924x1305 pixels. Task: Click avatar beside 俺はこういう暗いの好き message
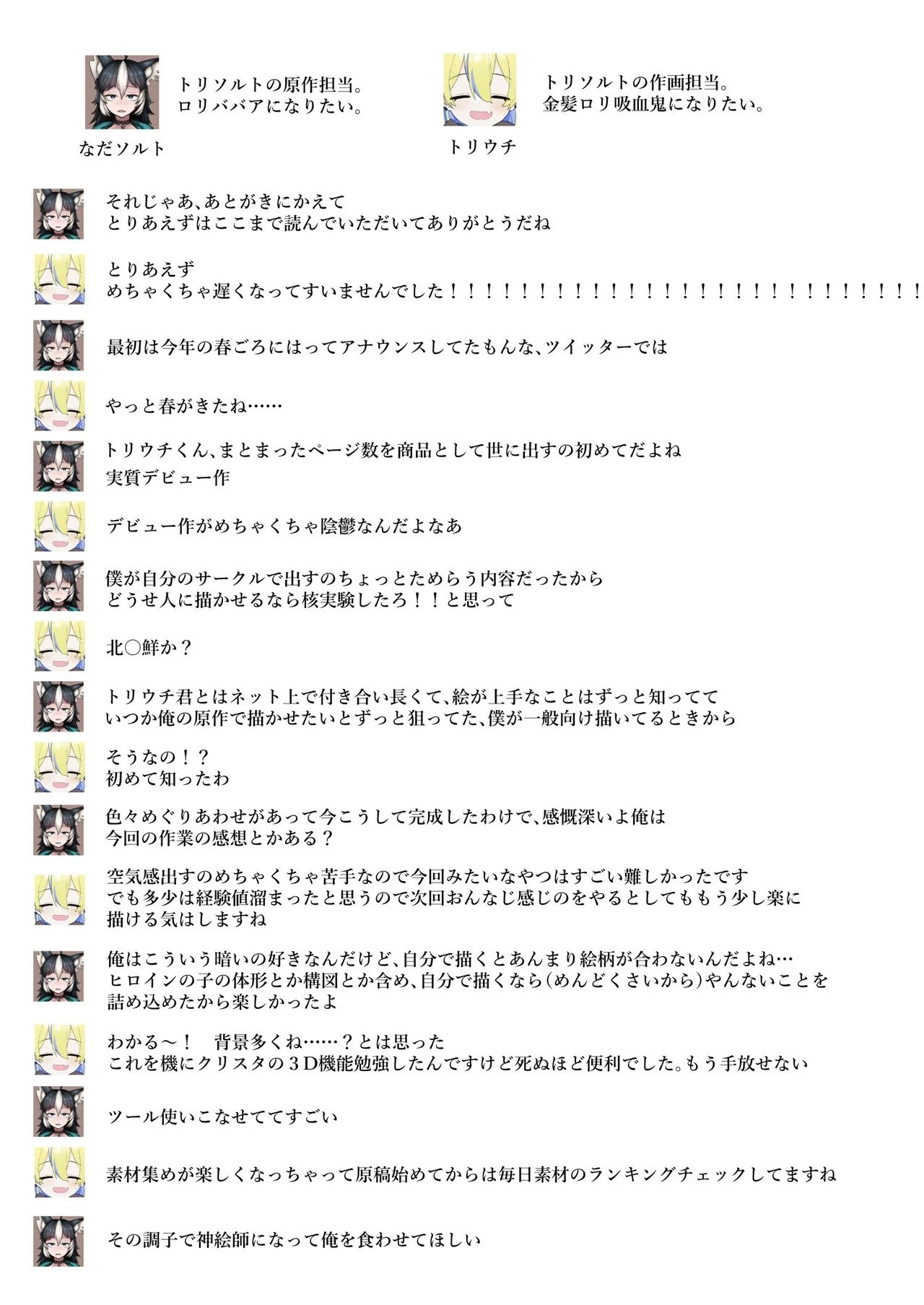tap(58, 976)
